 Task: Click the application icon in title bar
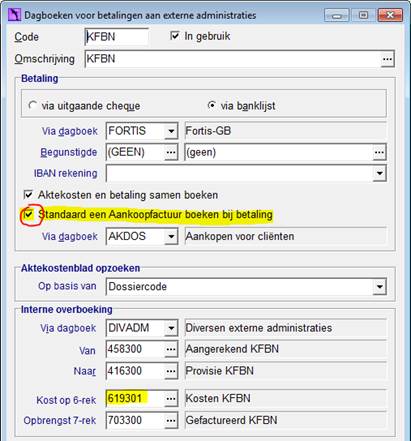14,15
